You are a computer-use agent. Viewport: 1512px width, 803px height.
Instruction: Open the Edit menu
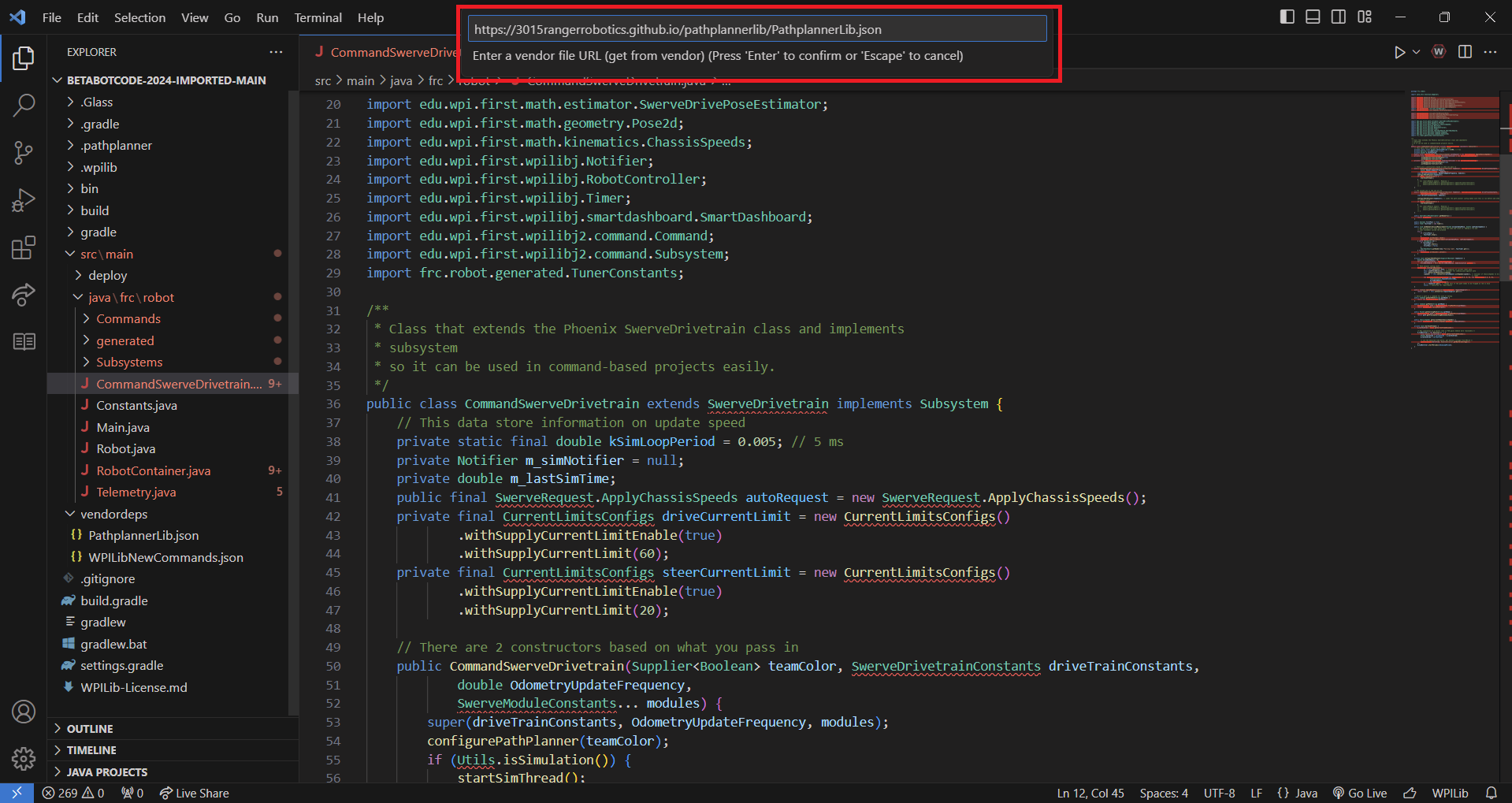click(x=87, y=17)
